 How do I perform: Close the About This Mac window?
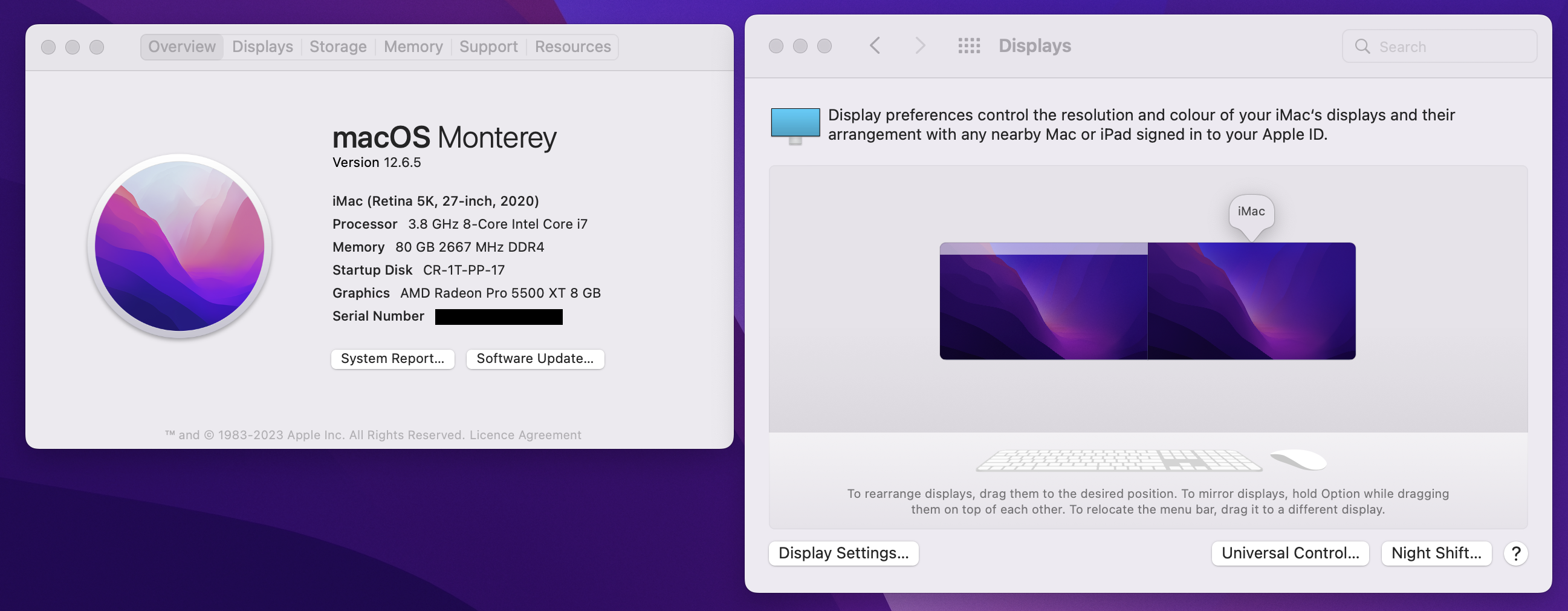pyautogui.click(x=49, y=47)
